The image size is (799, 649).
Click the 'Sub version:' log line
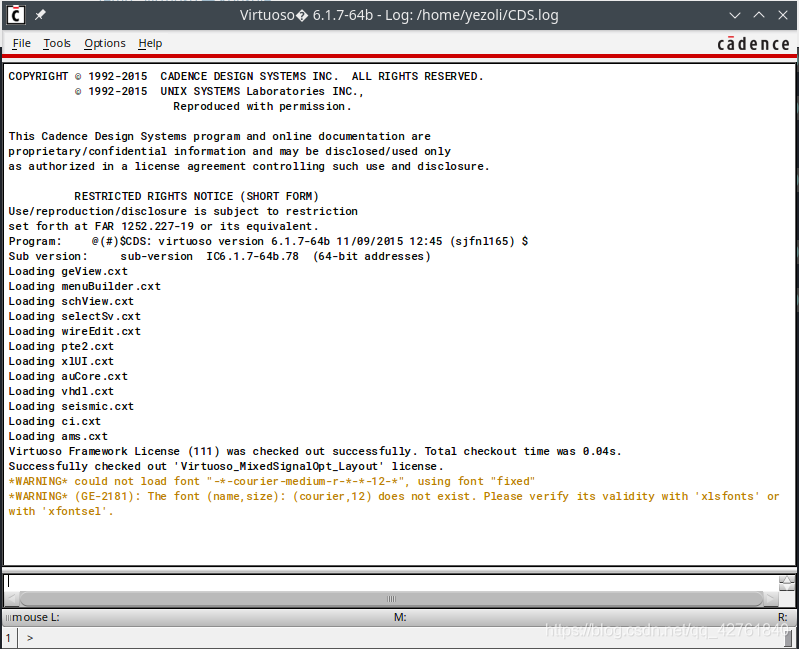coord(220,256)
